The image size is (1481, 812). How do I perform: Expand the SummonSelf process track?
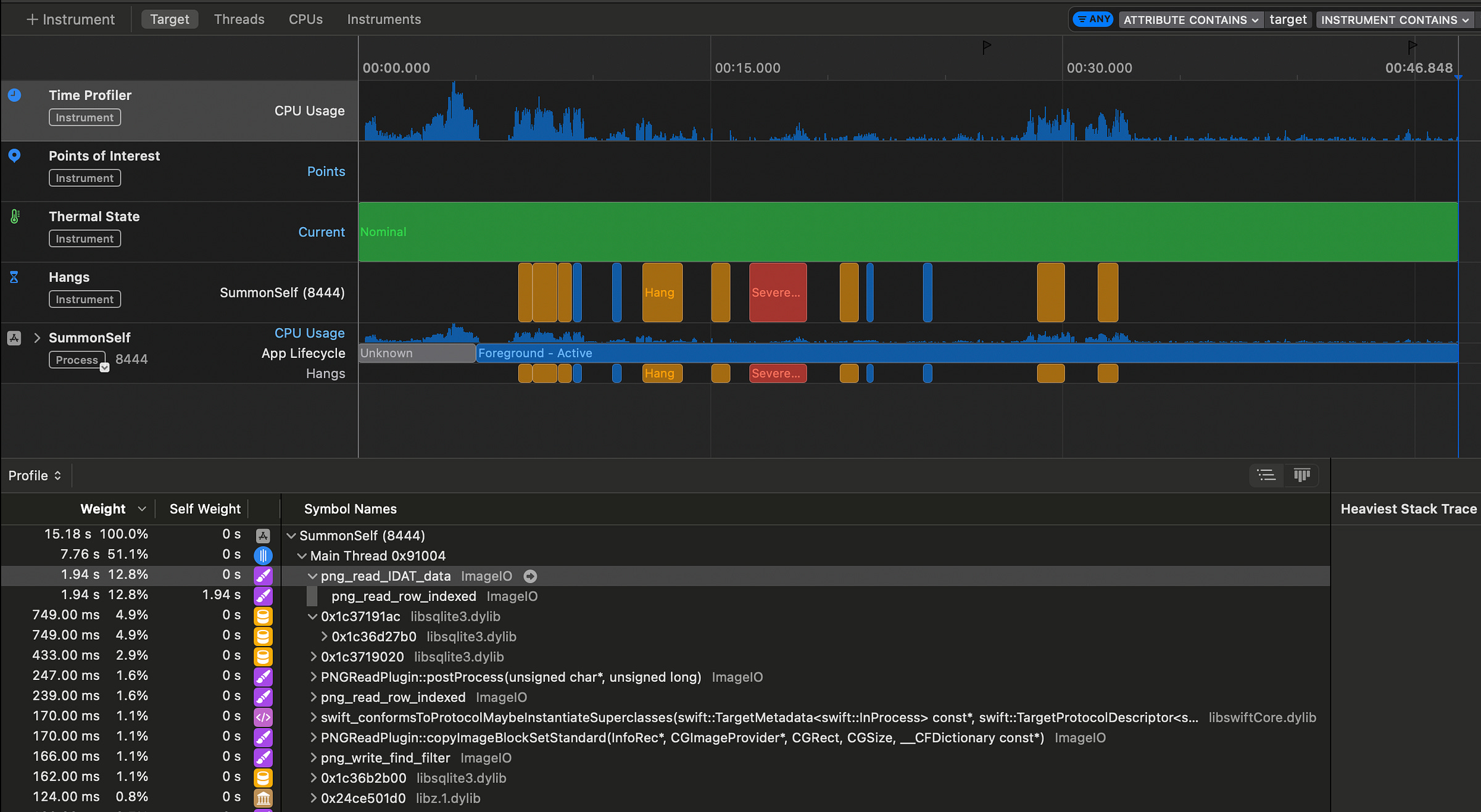click(37, 338)
